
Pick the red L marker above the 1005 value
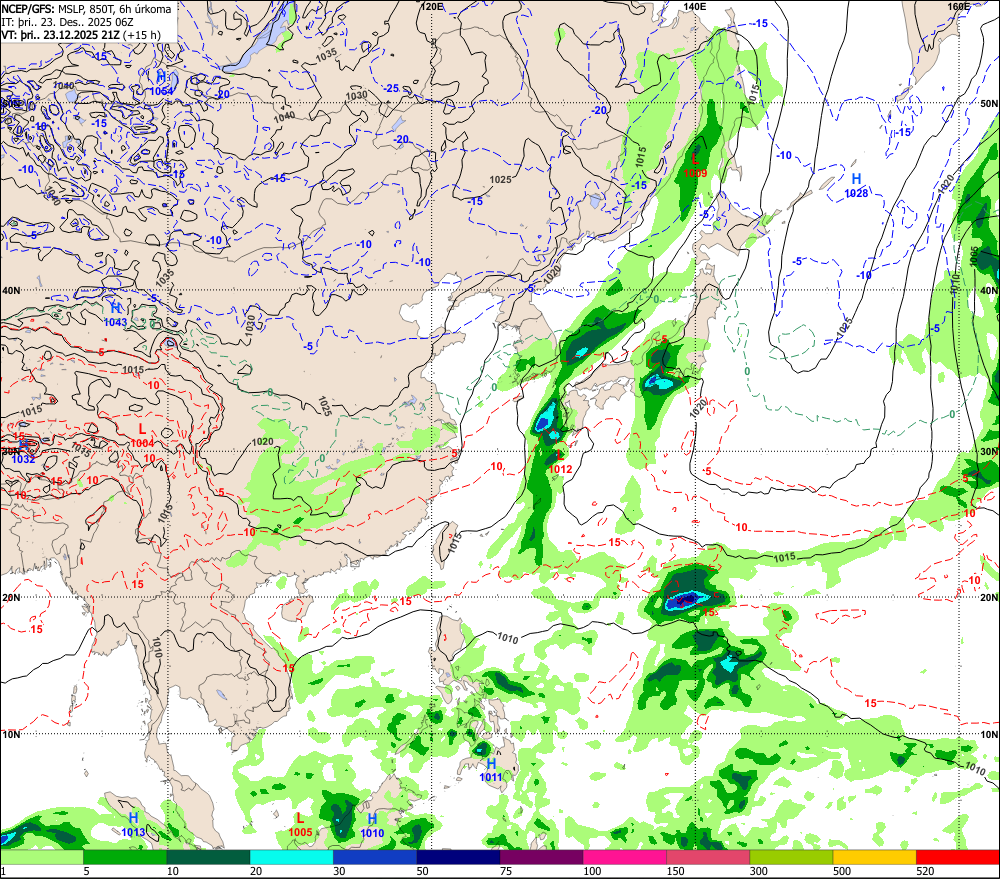[x=300, y=818]
